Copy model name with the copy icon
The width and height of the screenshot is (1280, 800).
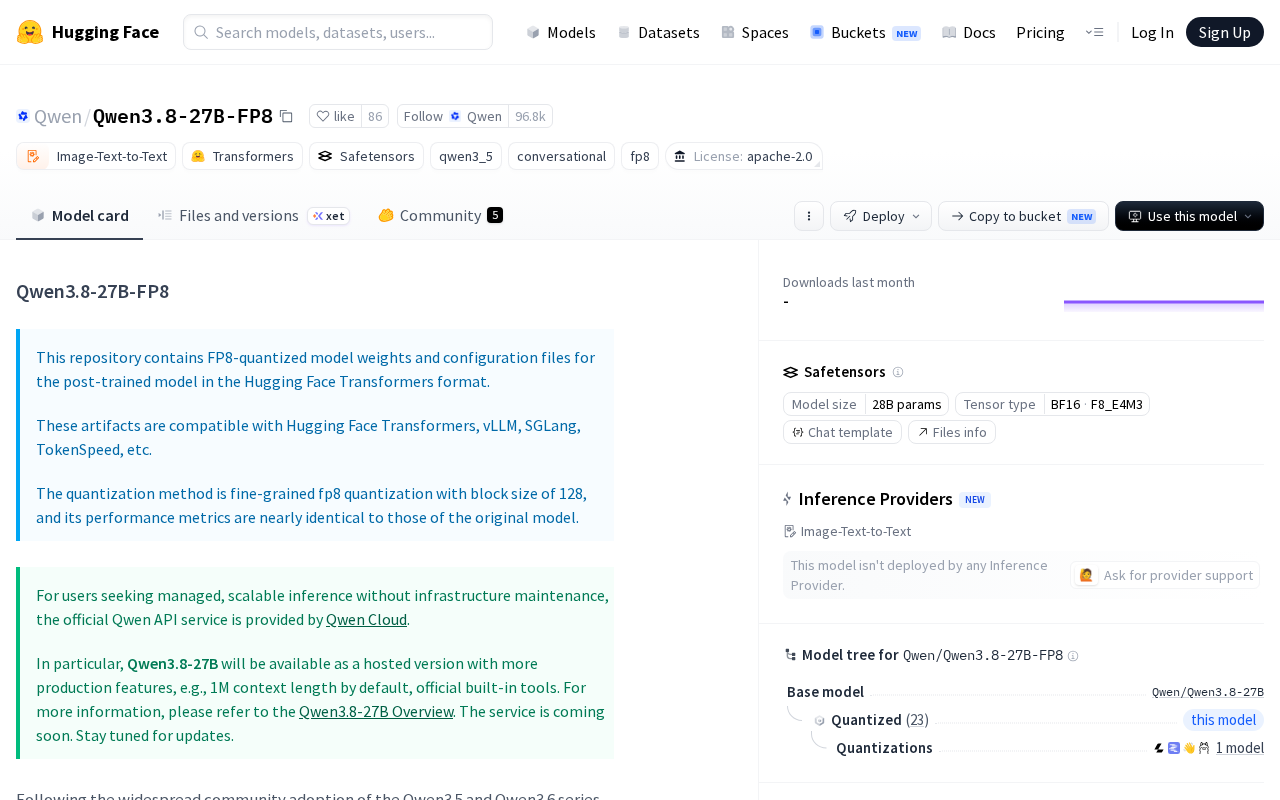(x=286, y=116)
